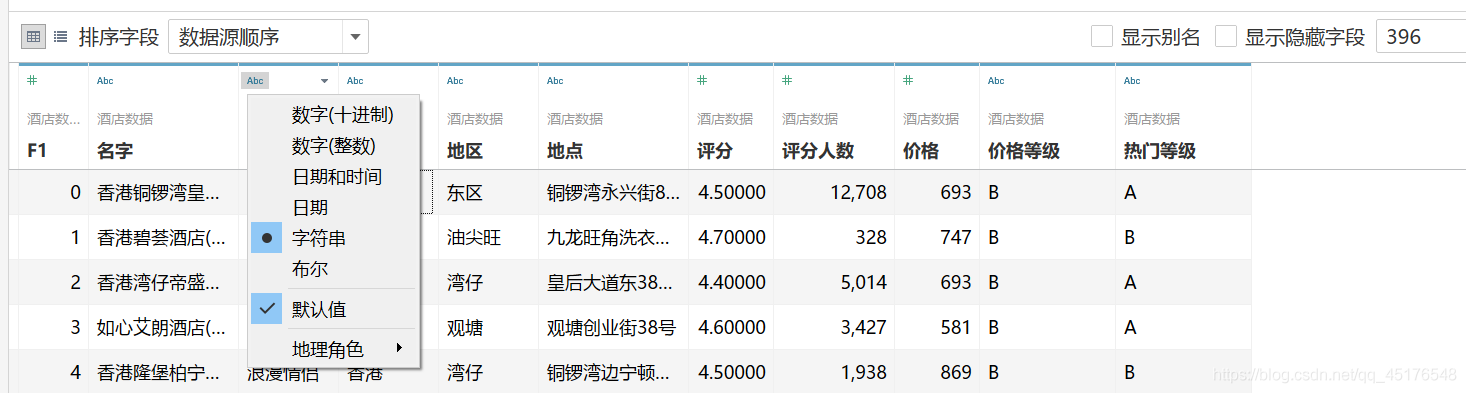The height and width of the screenshot is (393, 1466).
Task: Click cell 香港铜锣湾皇...
Action: (164, 192)
